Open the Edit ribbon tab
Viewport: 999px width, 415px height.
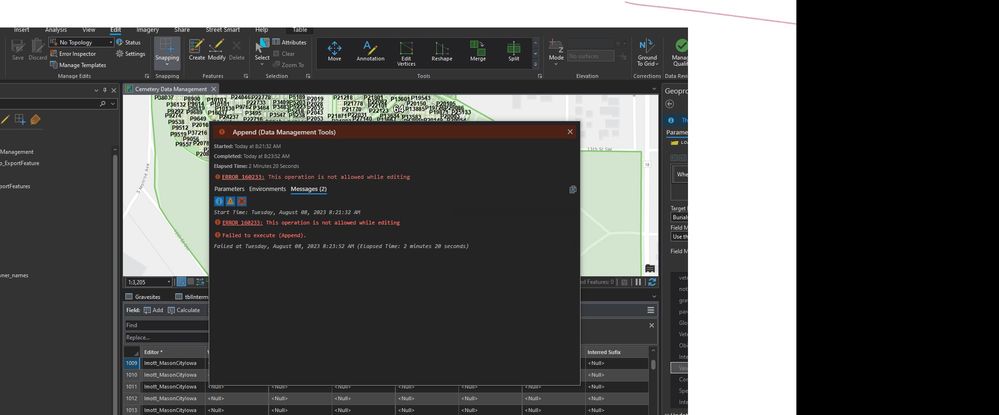tap(115, 30)
